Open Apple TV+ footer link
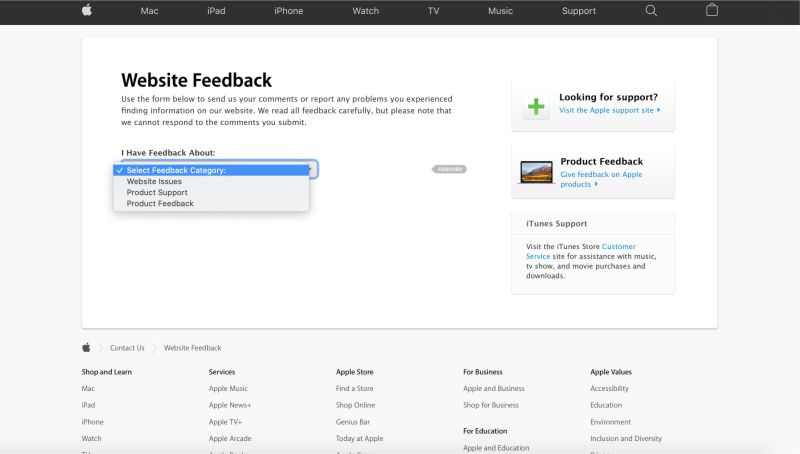This screenshot has height=454, width=800. 226,422
